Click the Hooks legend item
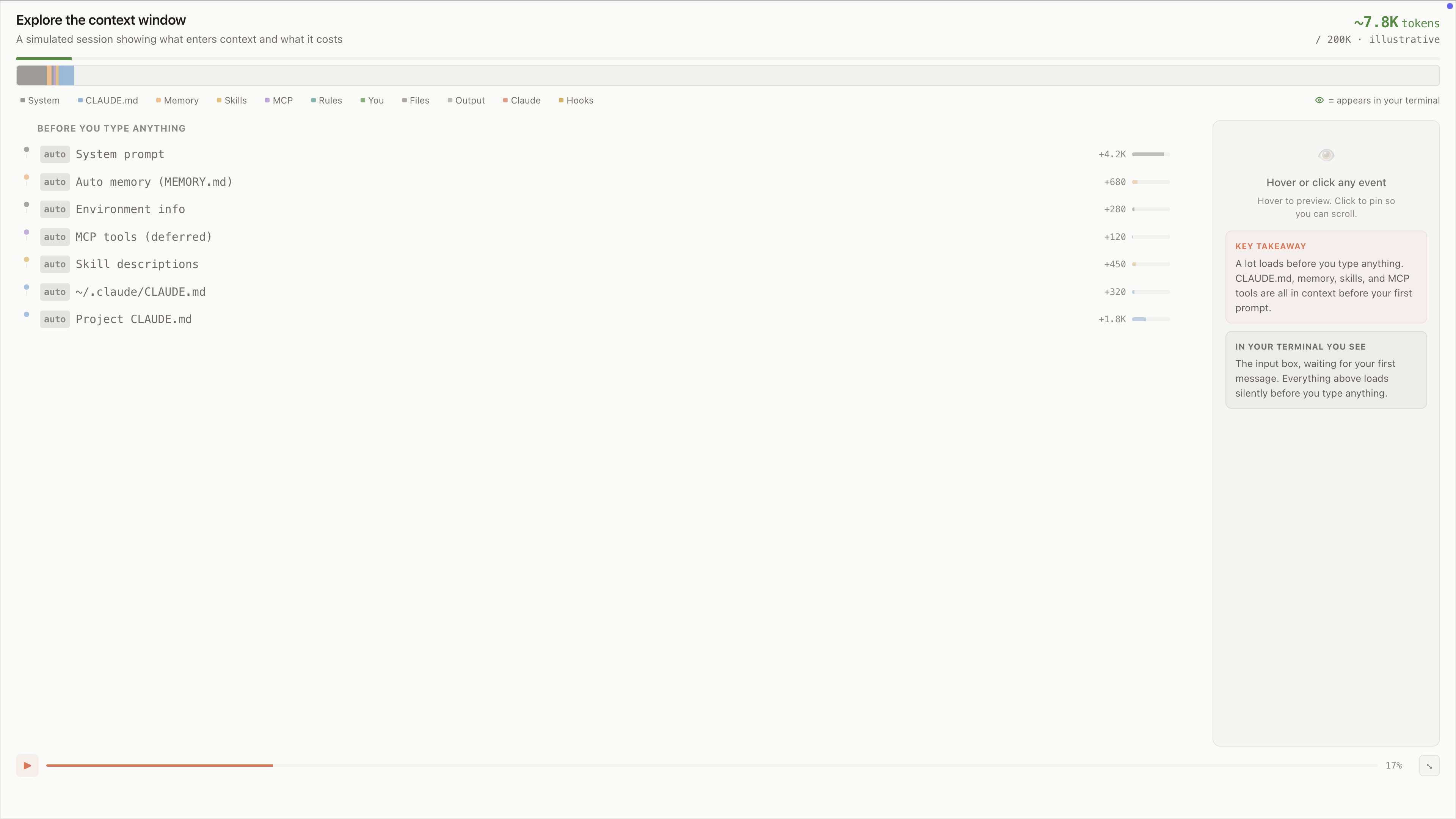The height and width of the screenshot is (819, 1456). (x=576, y=100)
